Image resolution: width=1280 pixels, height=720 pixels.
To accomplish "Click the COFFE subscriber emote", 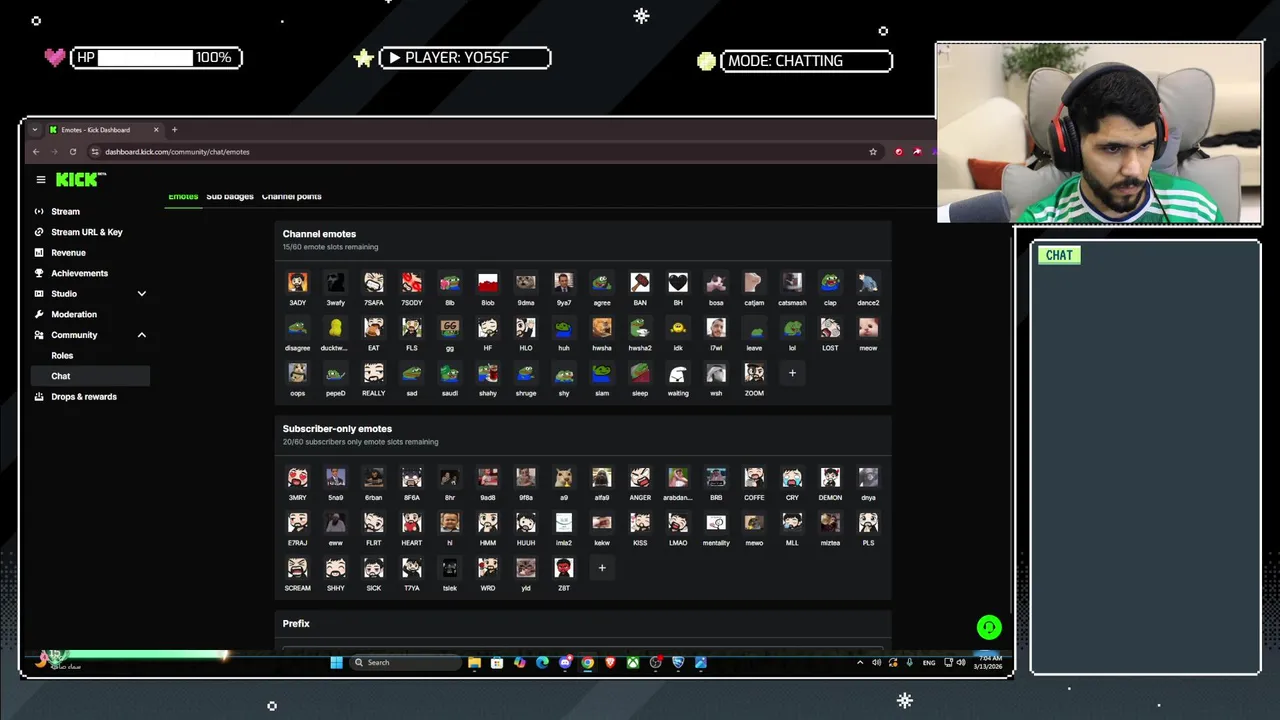I will pyautogui.click(x=754, y=477).
